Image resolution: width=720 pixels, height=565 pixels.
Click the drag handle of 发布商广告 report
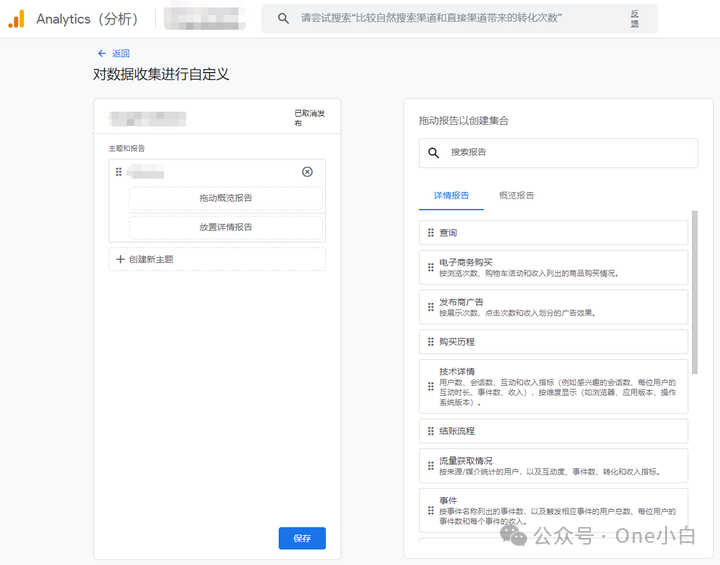click(x=431, y=307)
